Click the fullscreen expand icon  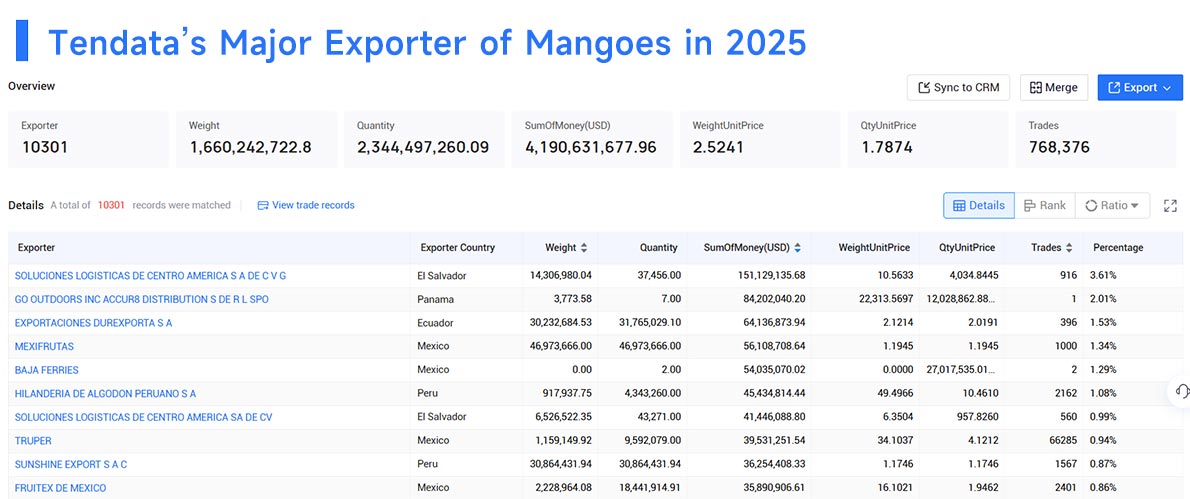click(x=1170, y=206)
